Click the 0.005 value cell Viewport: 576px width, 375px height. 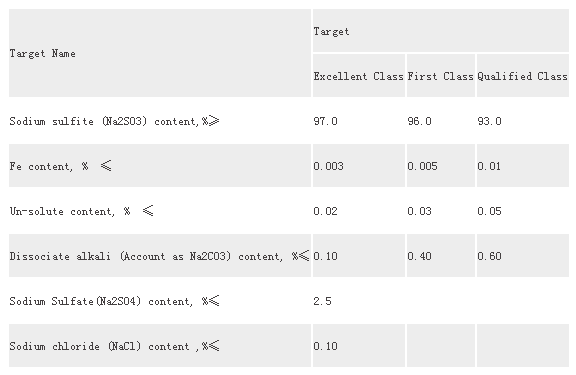(441, 166)
